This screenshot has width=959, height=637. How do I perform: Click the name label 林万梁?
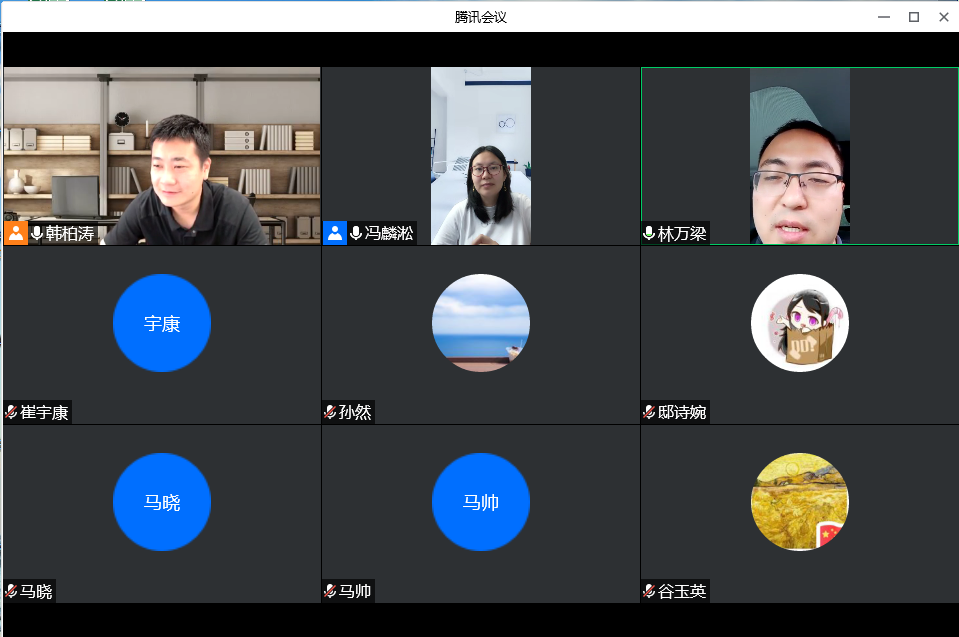click(682, 234)
